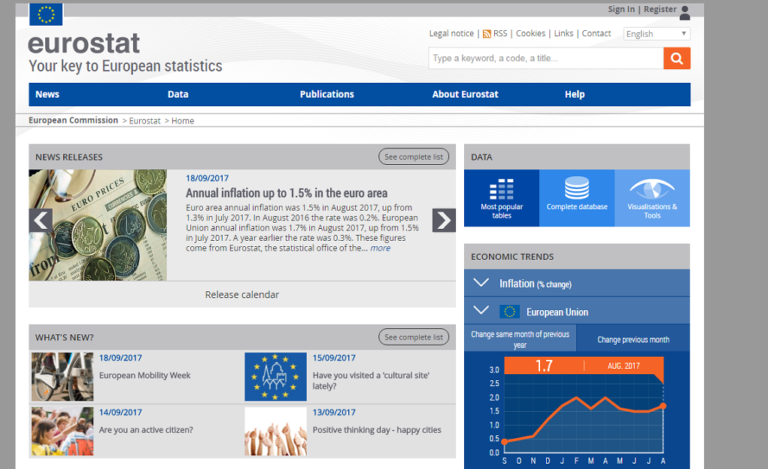Image resolution: width=768 pixels, height=469 pixels.
Task: Collapse the Inflation (% change) section
Action: (x=481, y=283)
